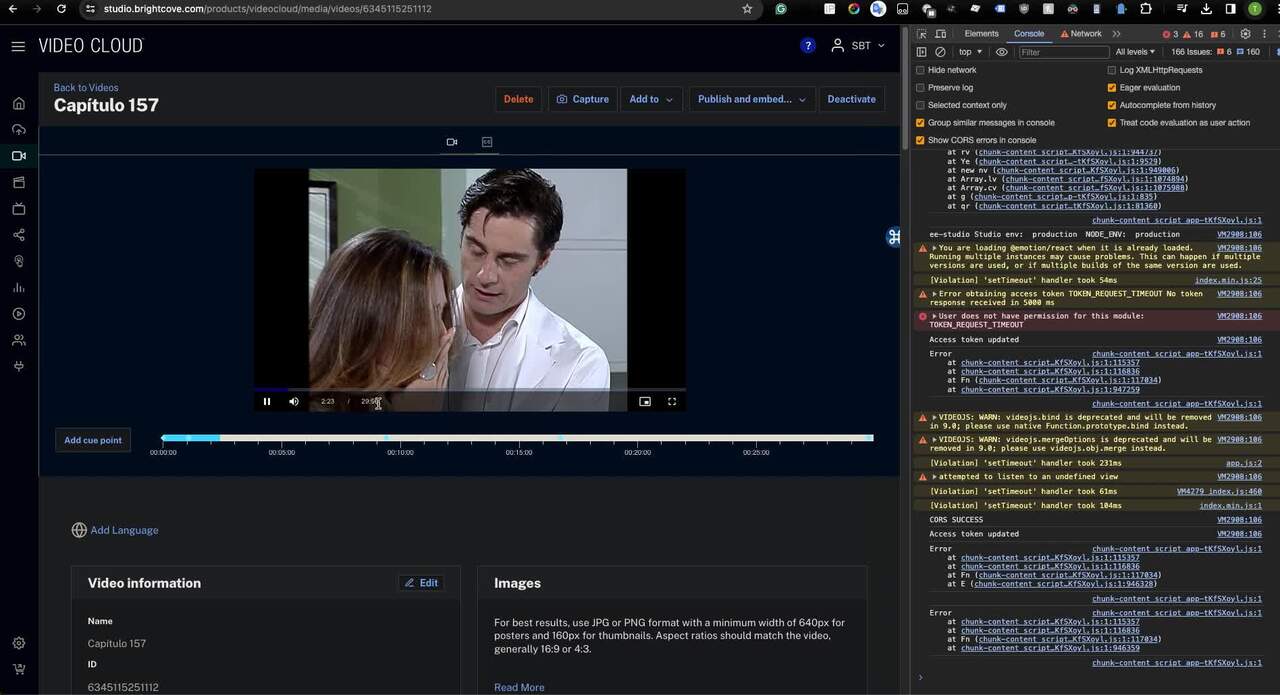Disable Autocomplete from history checkbox
This screenshot has height=695, width=1280.
click(1112, 105)
